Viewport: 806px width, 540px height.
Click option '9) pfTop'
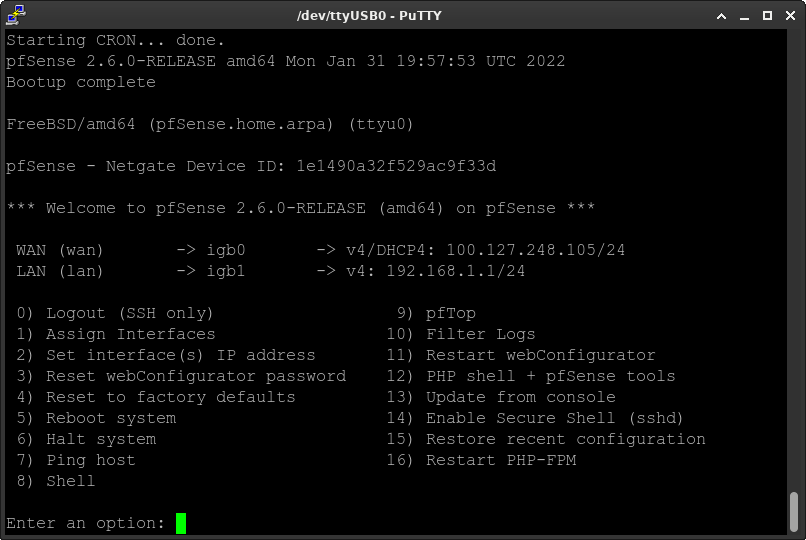pos(436,313)
